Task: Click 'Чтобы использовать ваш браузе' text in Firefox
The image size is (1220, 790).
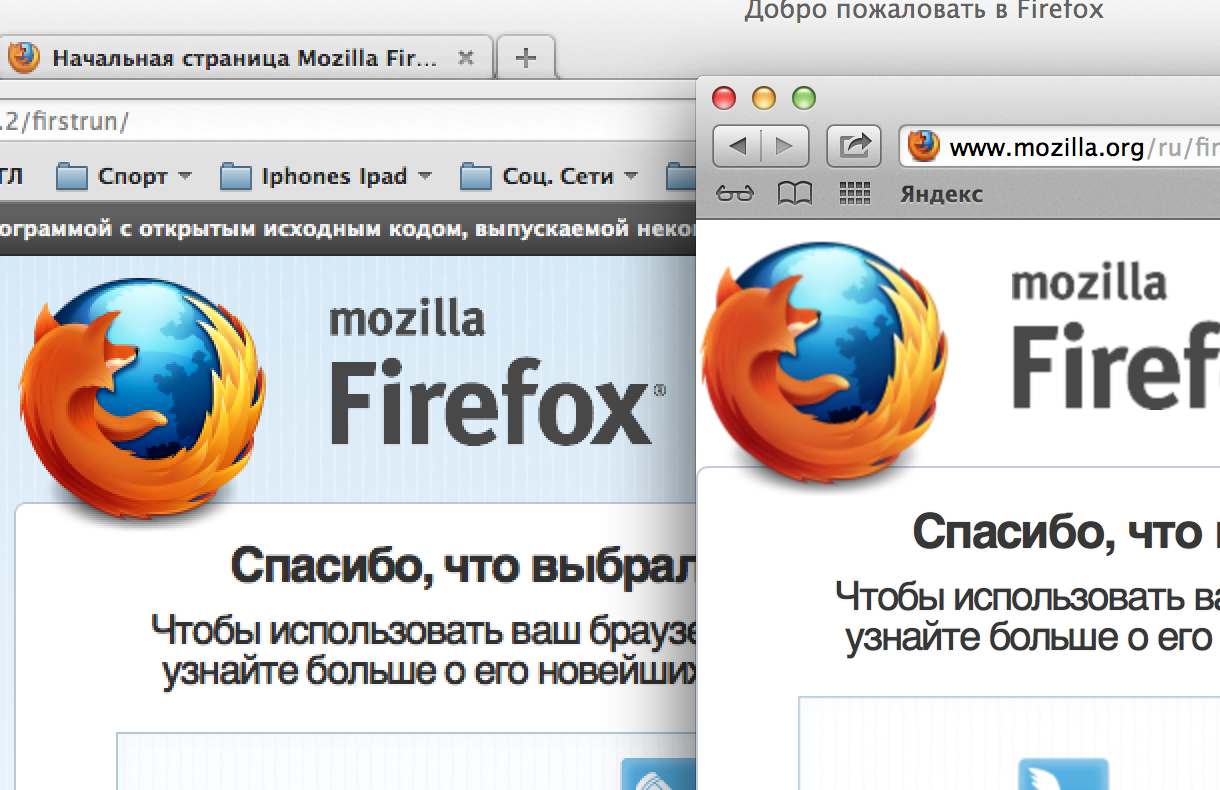Action: 423,631
